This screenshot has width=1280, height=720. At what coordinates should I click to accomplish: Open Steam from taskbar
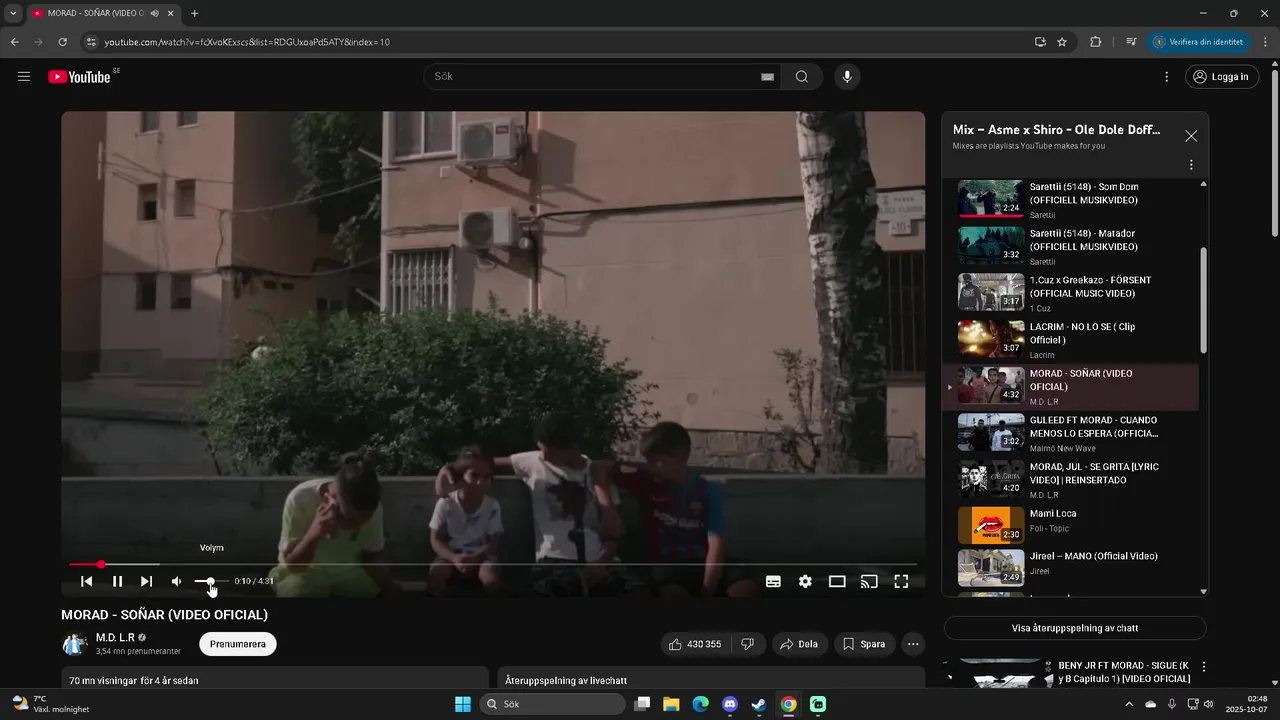tap(759, 704)
